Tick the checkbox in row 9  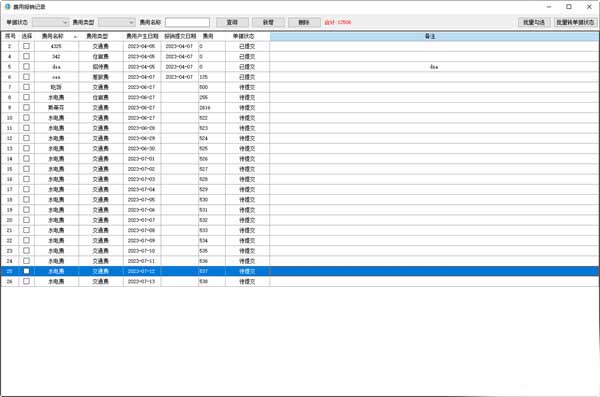(26, 107)
